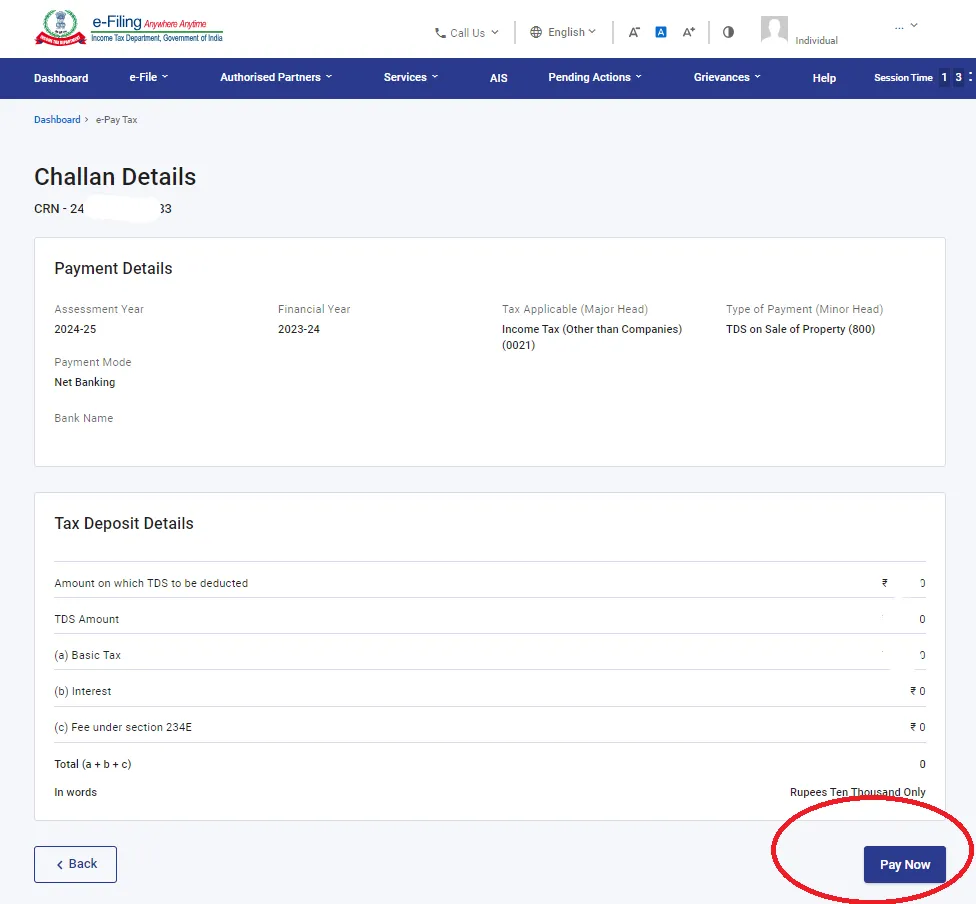Click the Back button

click(75, 864)
